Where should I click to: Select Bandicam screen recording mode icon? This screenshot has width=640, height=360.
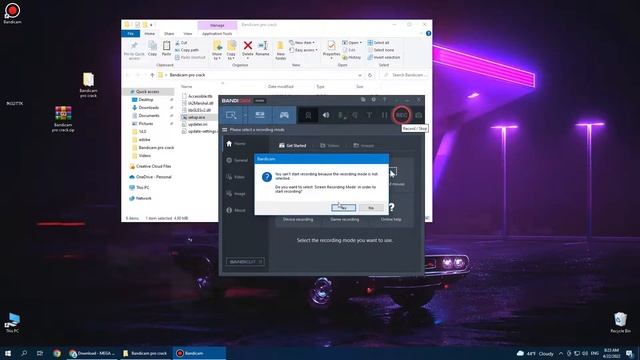point(231,115)
